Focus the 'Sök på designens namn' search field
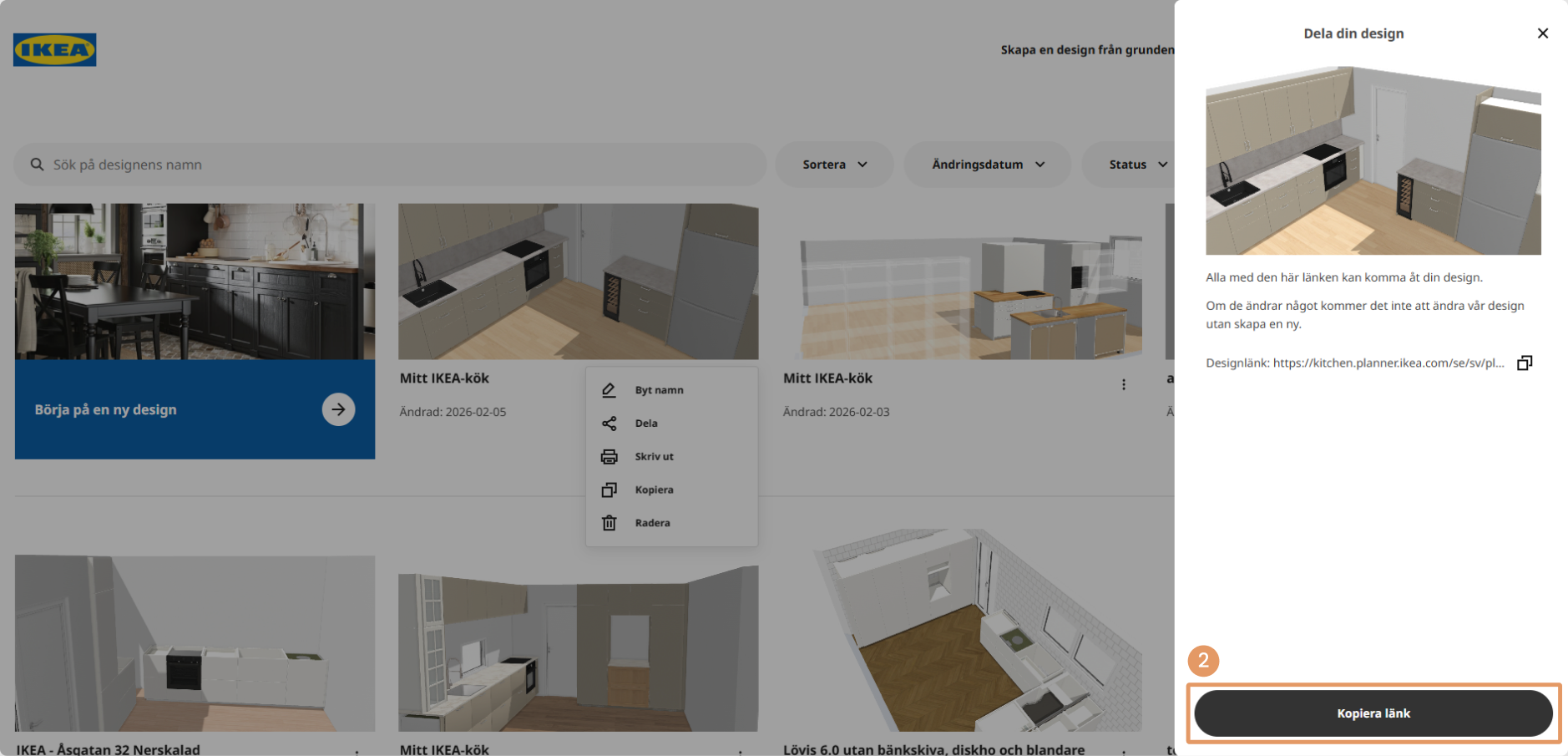Screen dimensions: 1568x756 [x=390, y=165]
